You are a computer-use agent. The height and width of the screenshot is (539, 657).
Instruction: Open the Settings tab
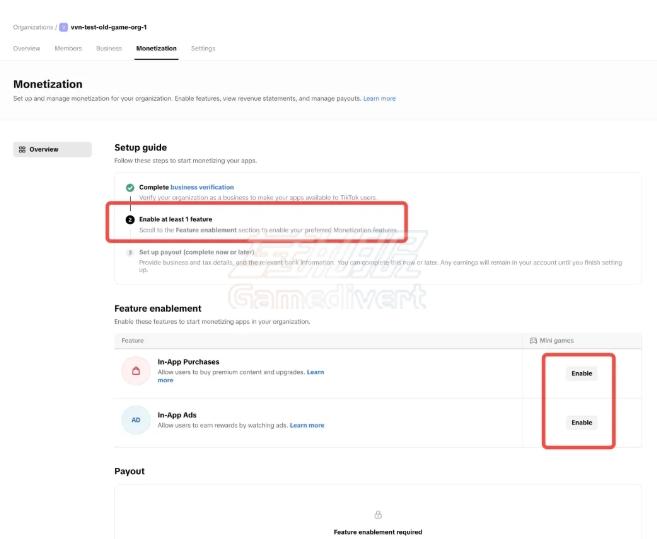pos(203,49)
